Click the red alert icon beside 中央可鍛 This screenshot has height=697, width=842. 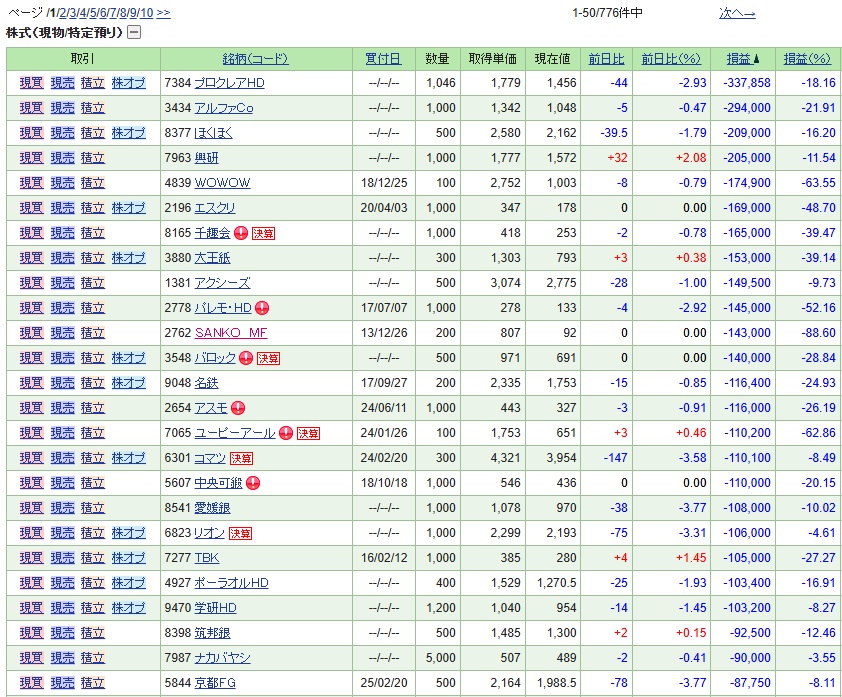(x=253, y=483)
